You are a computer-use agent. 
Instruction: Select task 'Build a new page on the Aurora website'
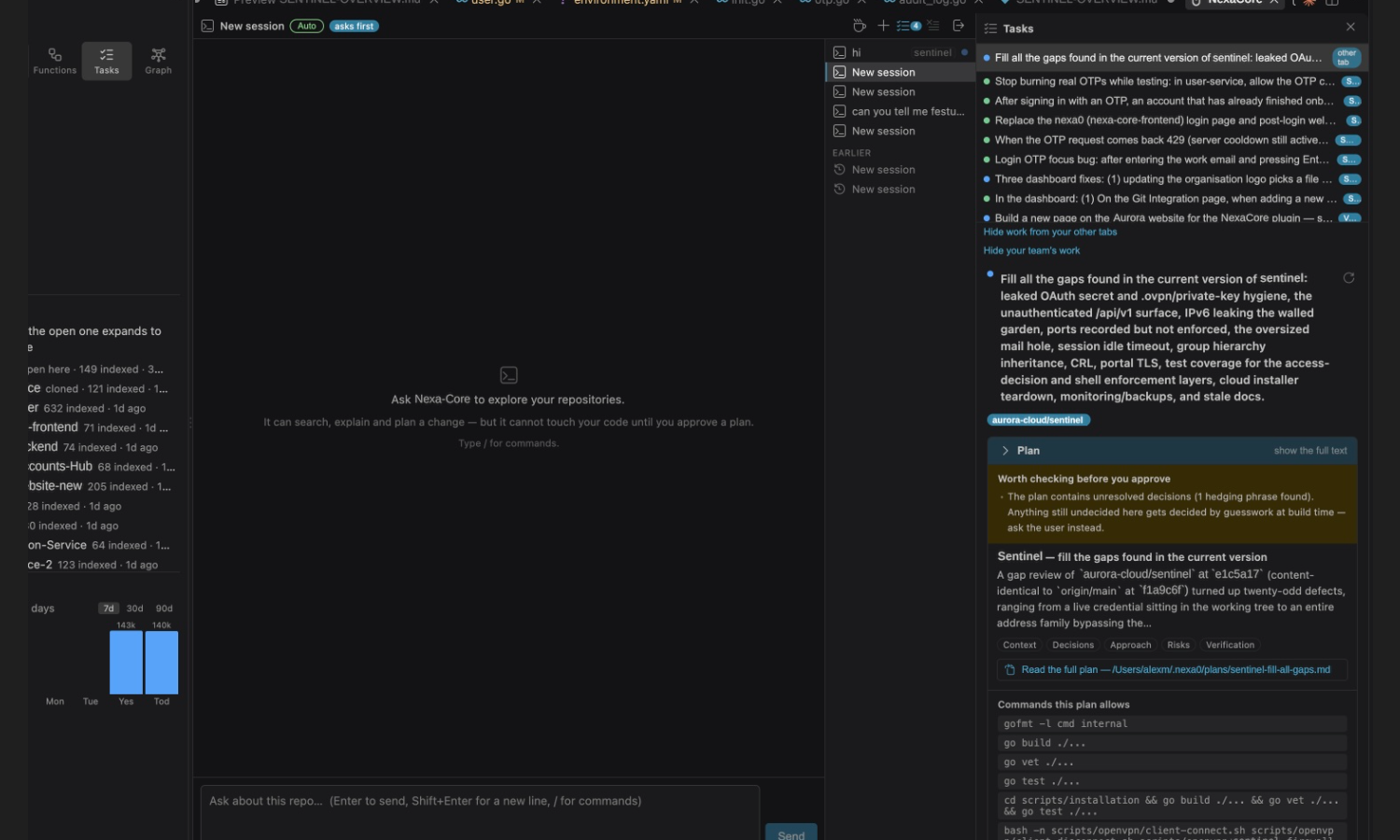pyautogui.click(x=1171, y=217)
